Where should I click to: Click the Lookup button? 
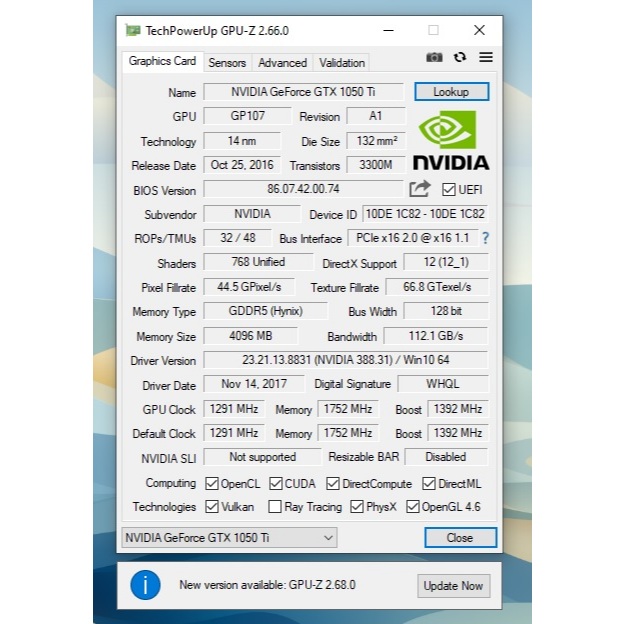tap(451, 92)
